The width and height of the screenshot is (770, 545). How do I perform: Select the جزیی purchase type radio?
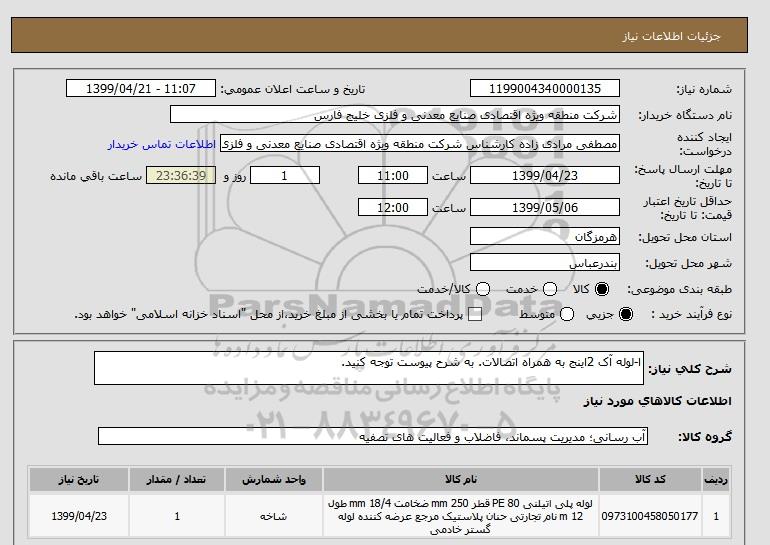coord(626,314)
